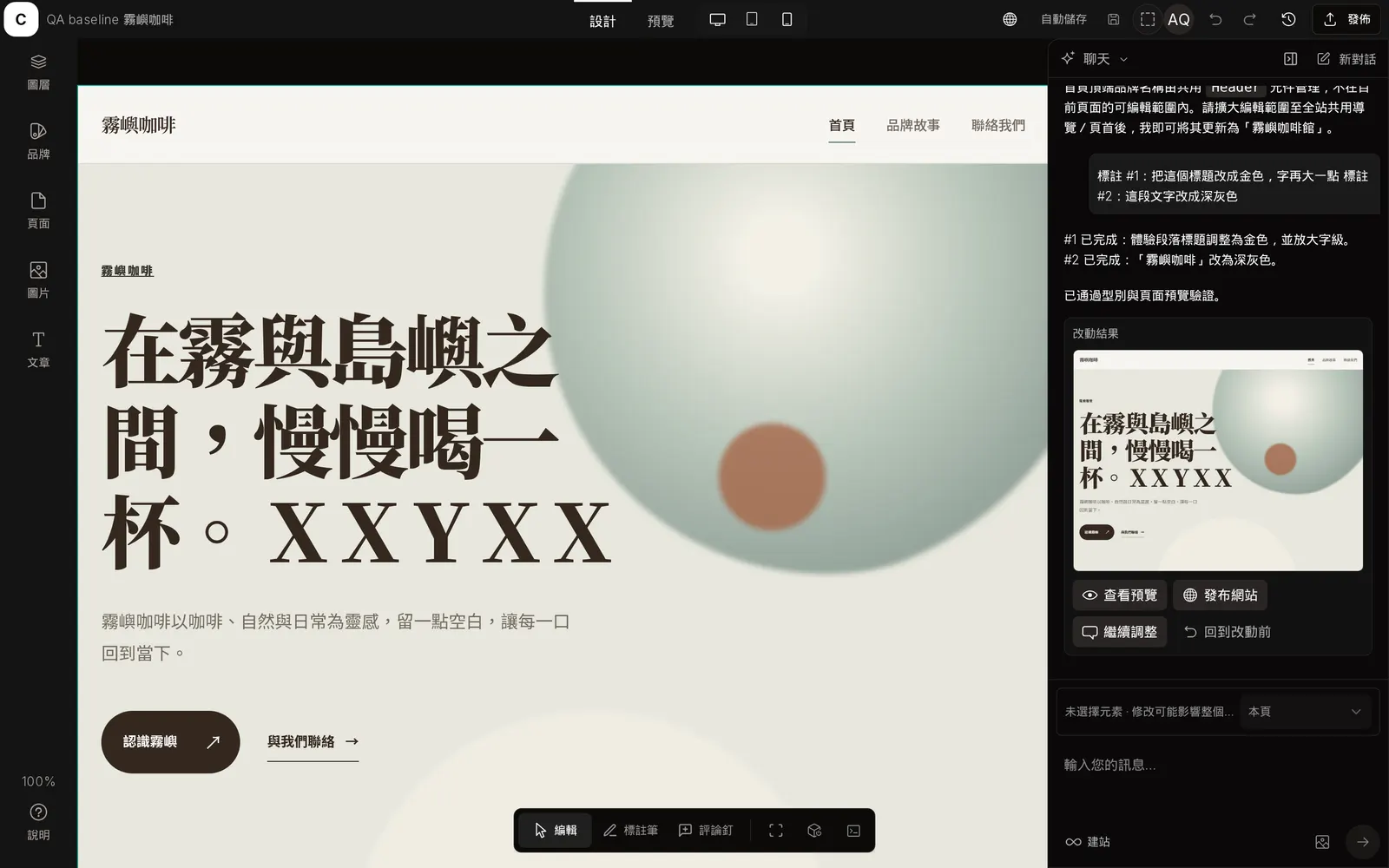The height and width of the screenshot is (868, 1389).
Task: Undo the last change
Action: 1215,19
